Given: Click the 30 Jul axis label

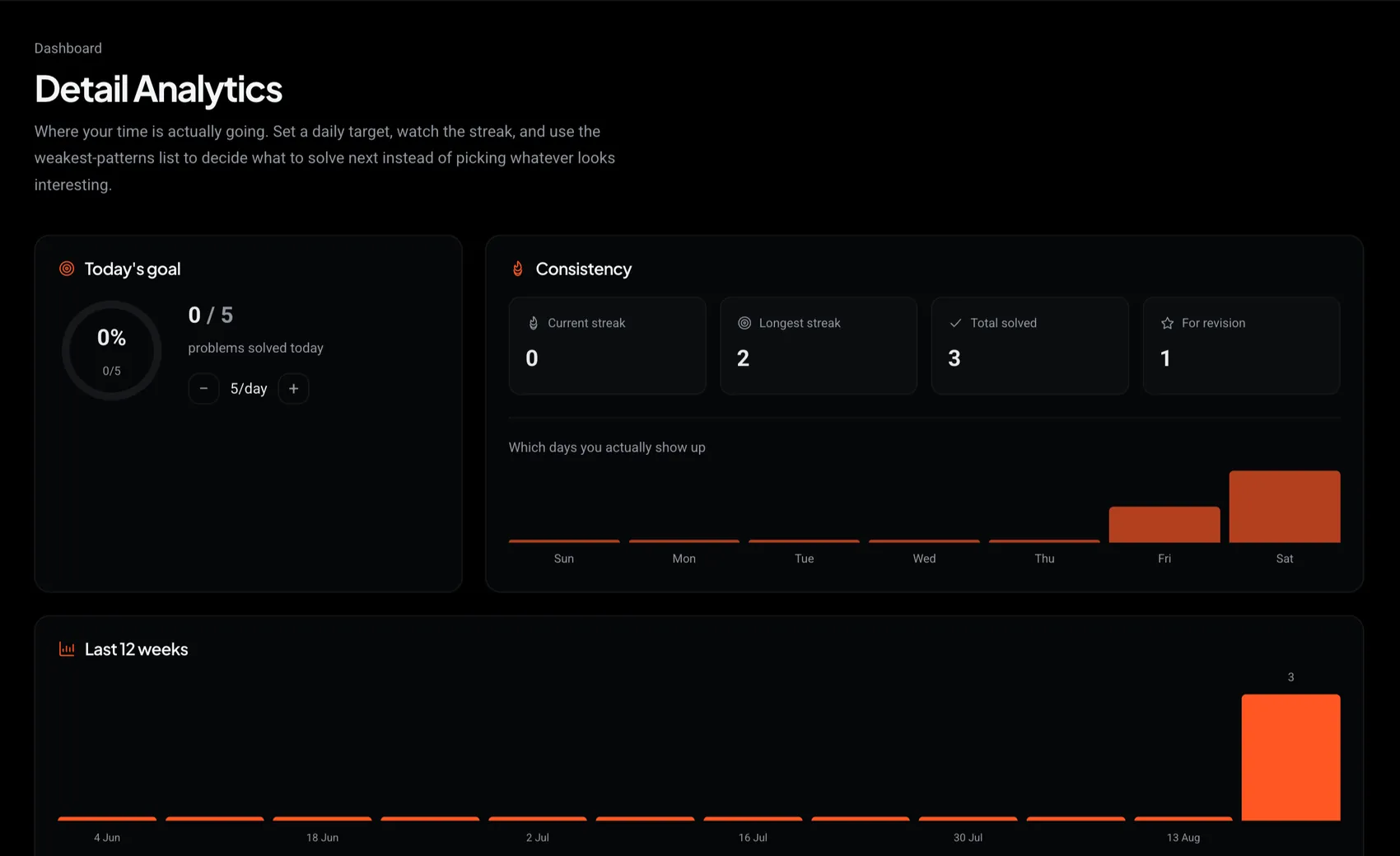Looking at the screenshot, I should coord(968,837).
